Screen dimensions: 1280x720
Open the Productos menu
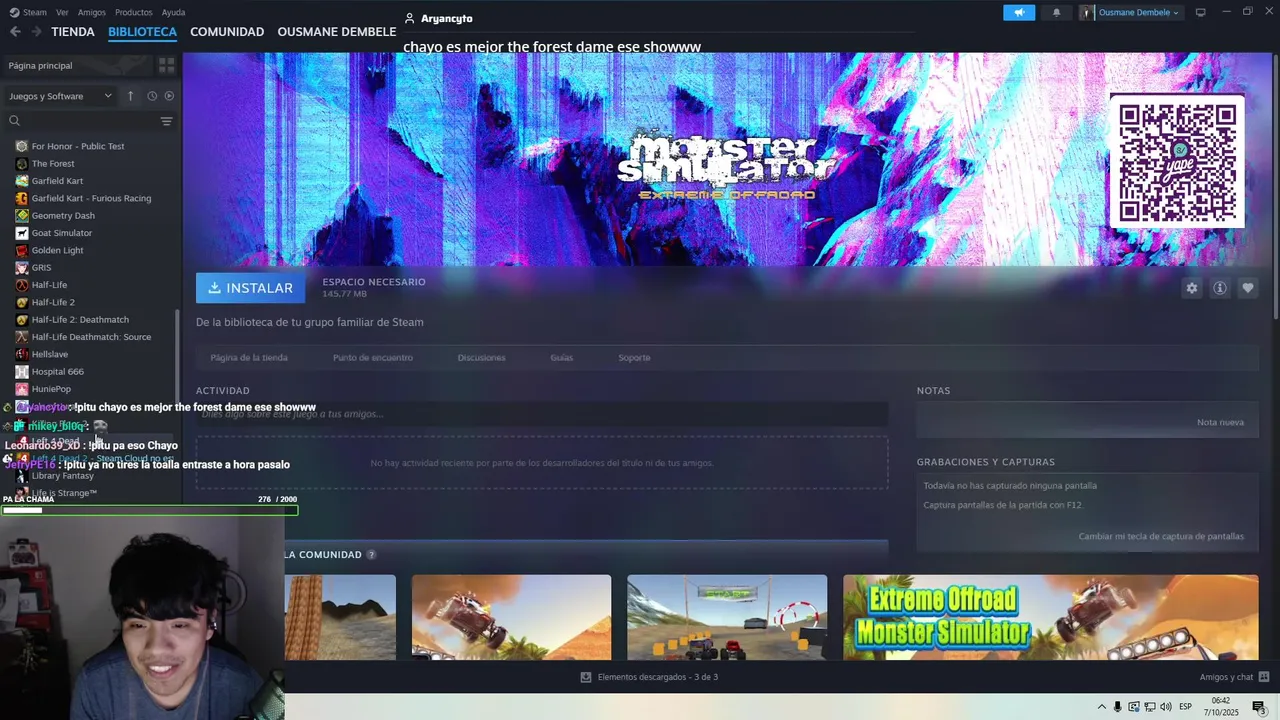coord(134,12)
